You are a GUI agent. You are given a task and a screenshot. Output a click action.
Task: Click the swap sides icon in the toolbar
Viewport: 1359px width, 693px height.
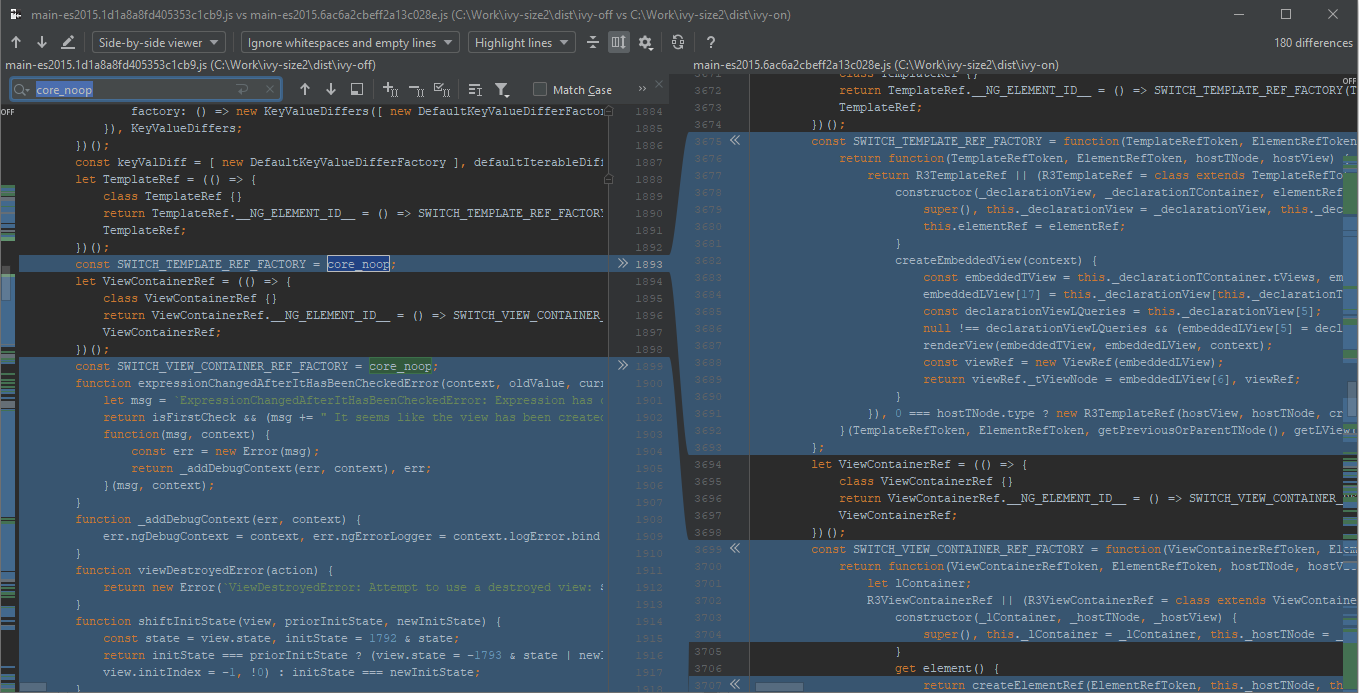(678, 43)
